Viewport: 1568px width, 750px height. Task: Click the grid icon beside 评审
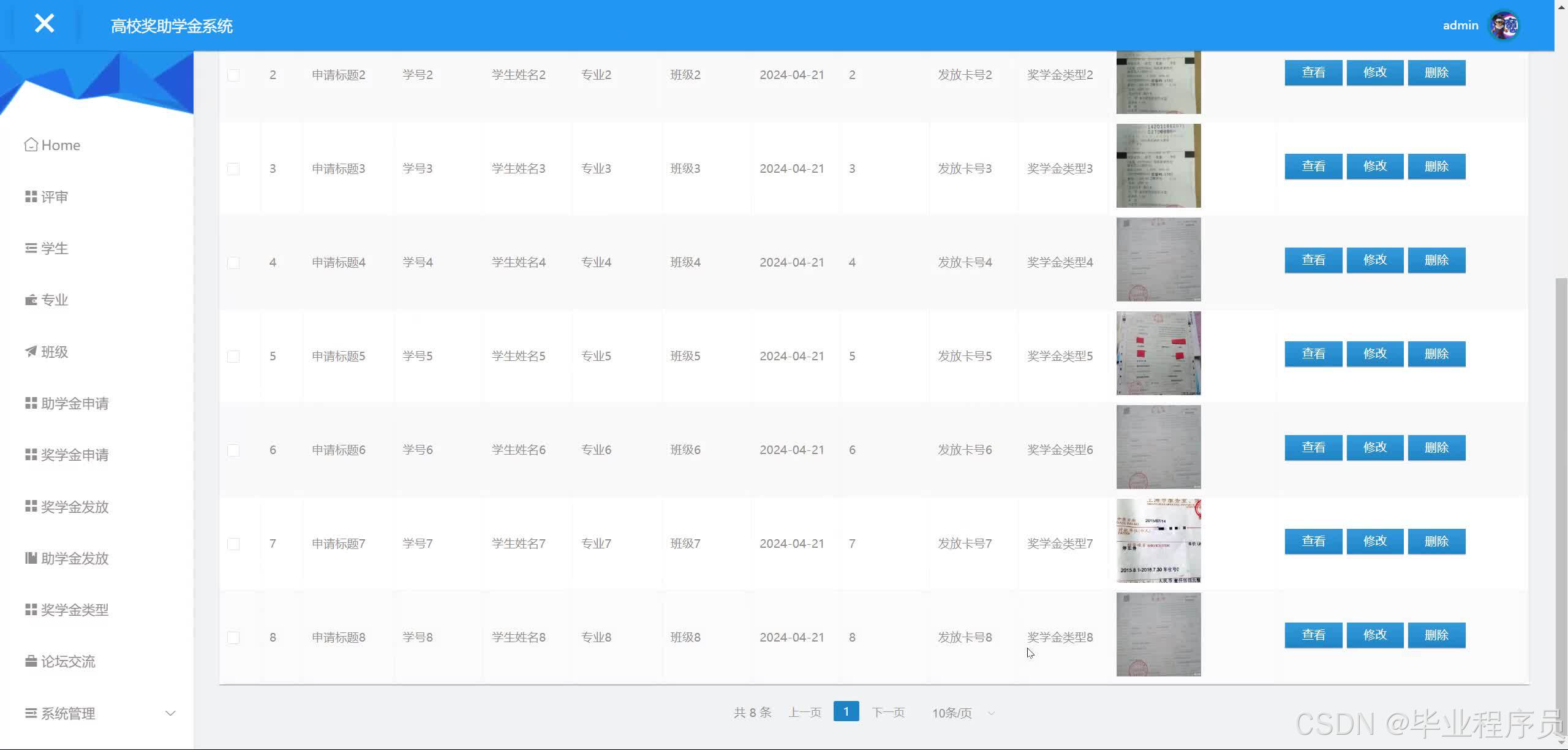click(x=31, y=196)
